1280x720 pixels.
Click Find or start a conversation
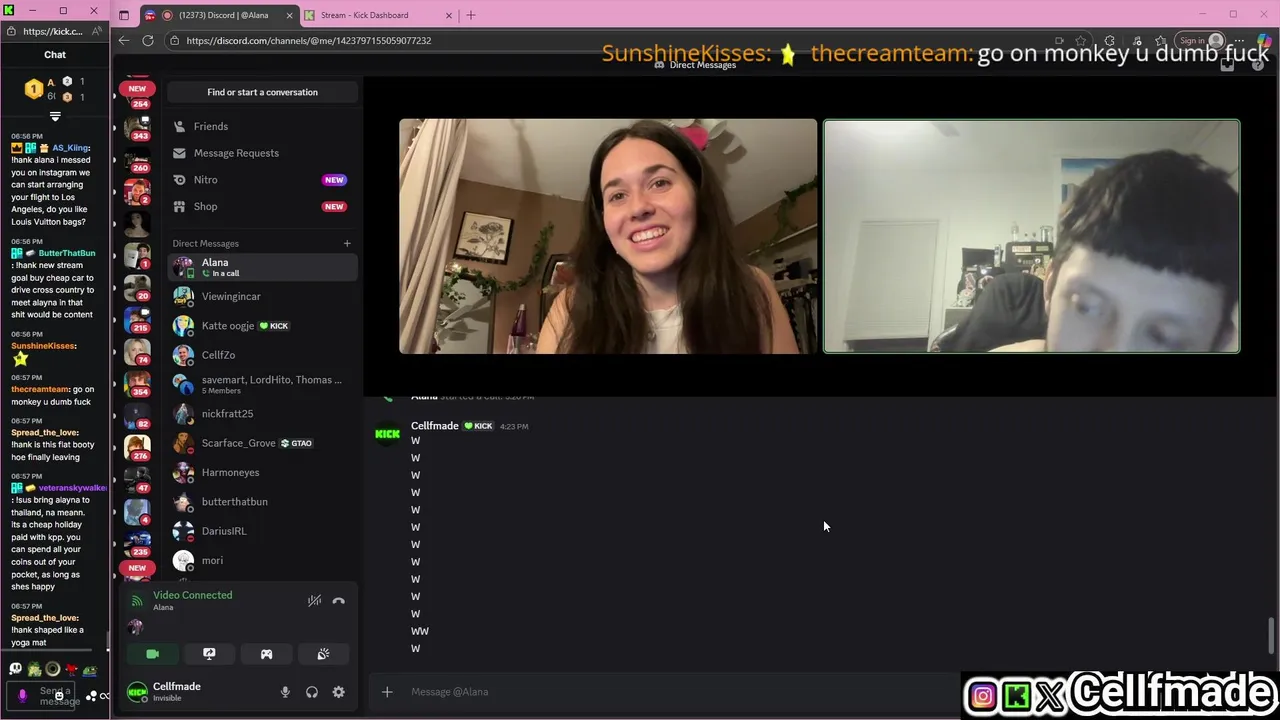pos(263,92)
